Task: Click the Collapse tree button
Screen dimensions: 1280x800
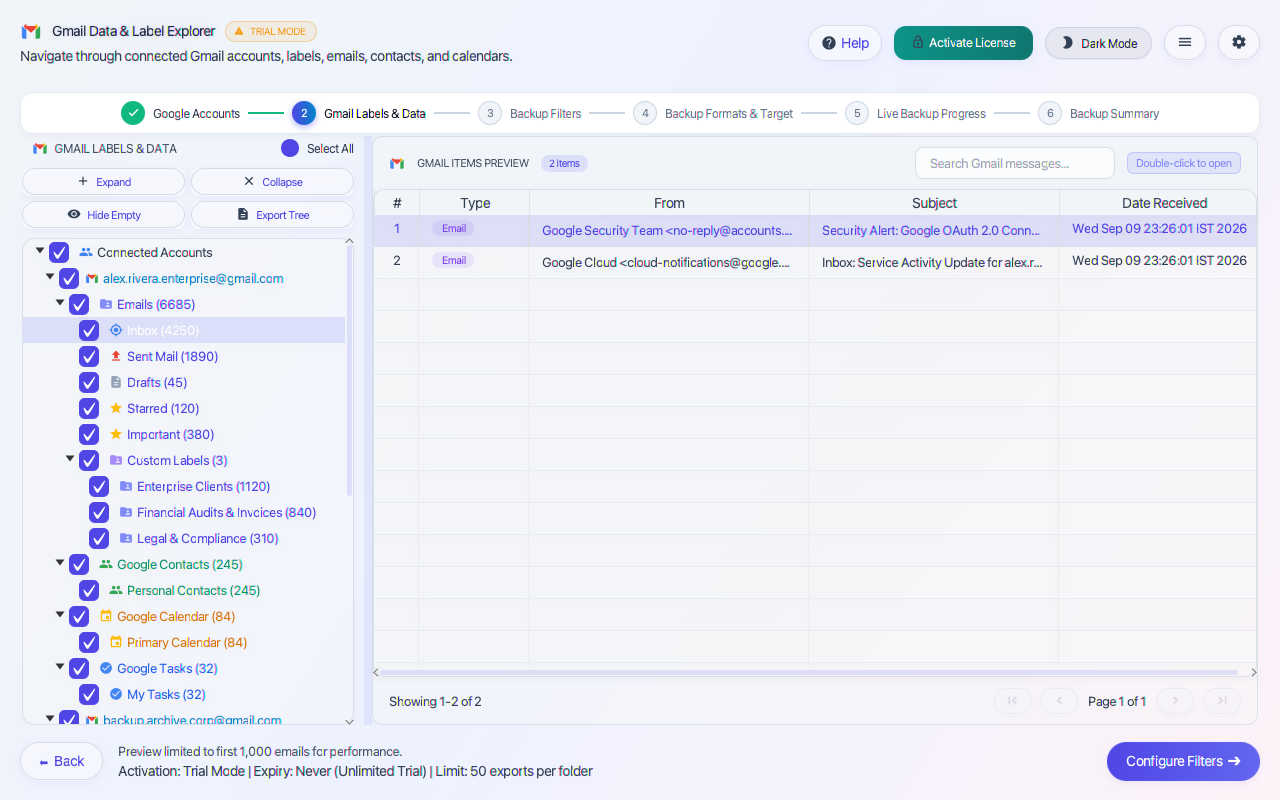Action: click(272, 182)
